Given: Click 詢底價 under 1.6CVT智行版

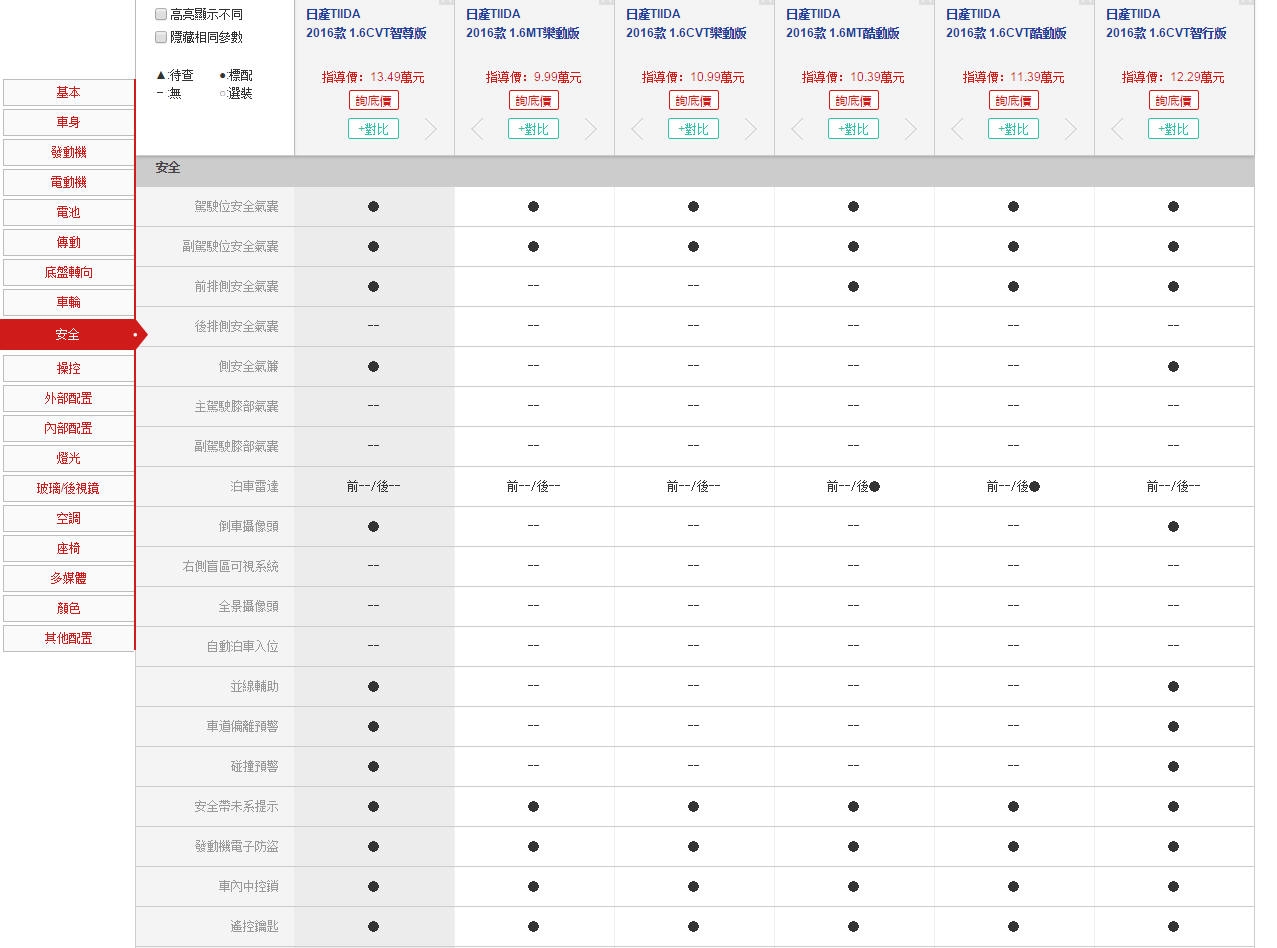Looking at the screenshot, I should tap(1173, 100).
